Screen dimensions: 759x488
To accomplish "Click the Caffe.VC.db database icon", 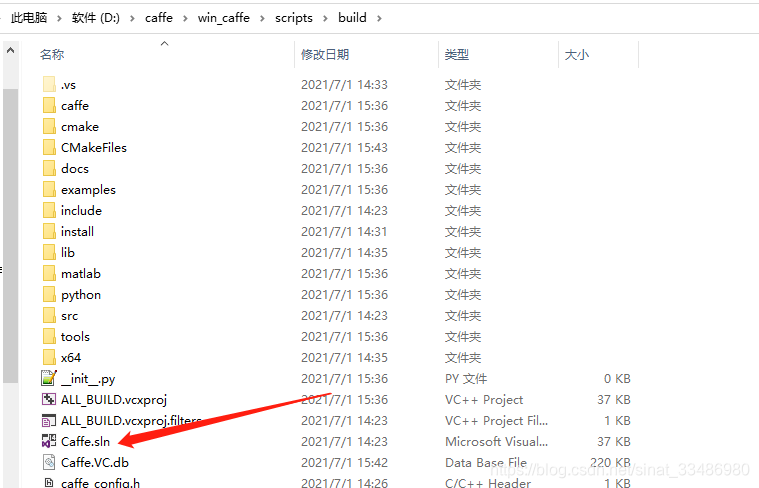I will pos(49,462).
